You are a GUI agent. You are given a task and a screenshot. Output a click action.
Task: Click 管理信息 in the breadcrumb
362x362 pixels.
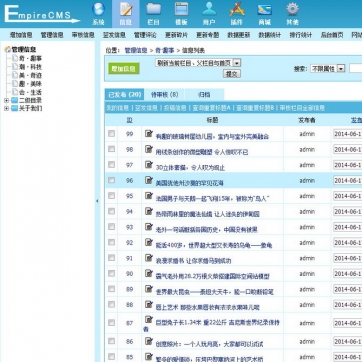pyautogui.click(x=136, y=51)
